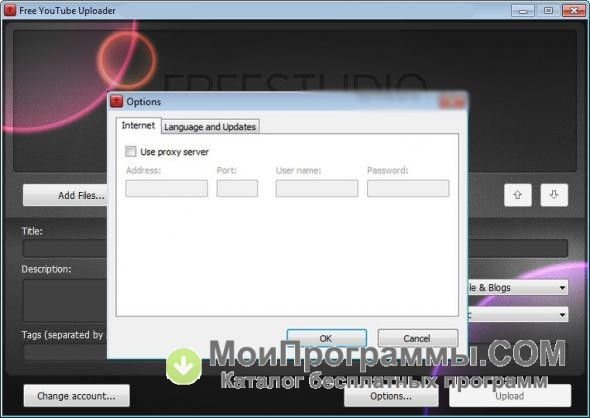Close the Options dialog with the X button
The width and height of the screenshot is (590, 418).
(452, 102)
